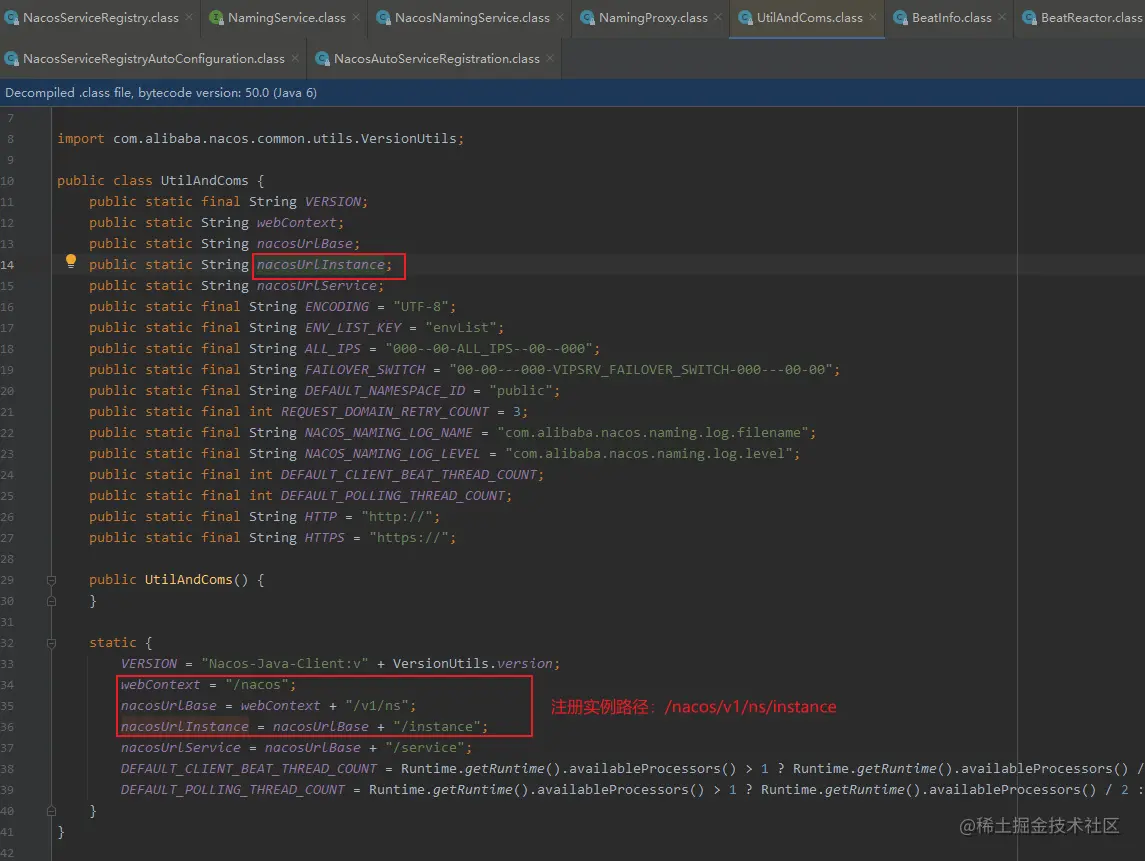The height and width of the screenshot is (861, 1145).
Task: Click VERSION assignment on line 33
Action: click(149, 664)
